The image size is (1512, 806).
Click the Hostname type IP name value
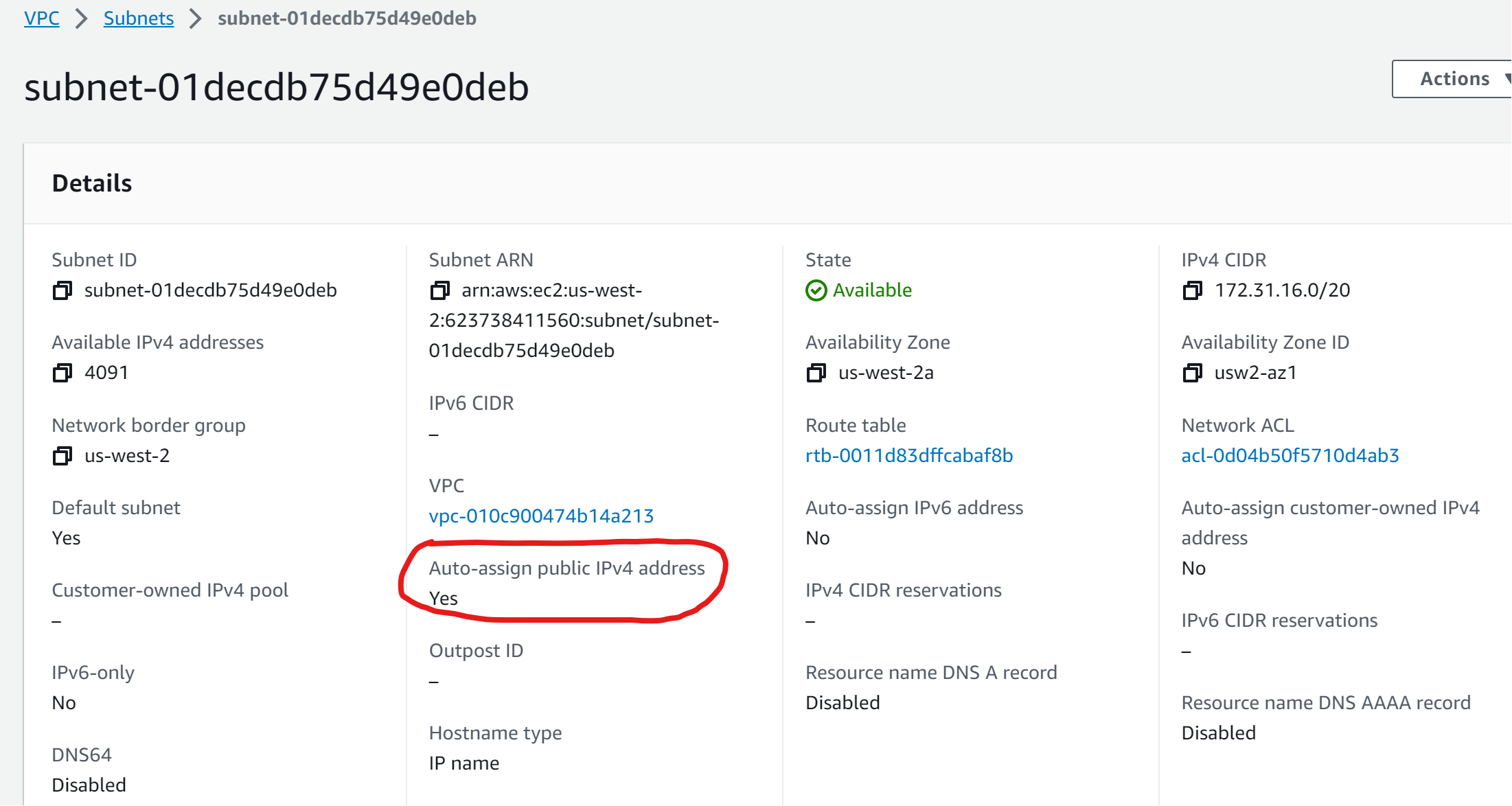pos(464,763)
